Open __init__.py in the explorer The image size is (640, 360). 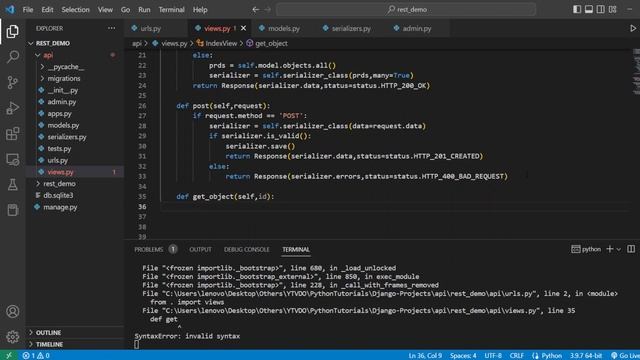(x=75, y=90)
